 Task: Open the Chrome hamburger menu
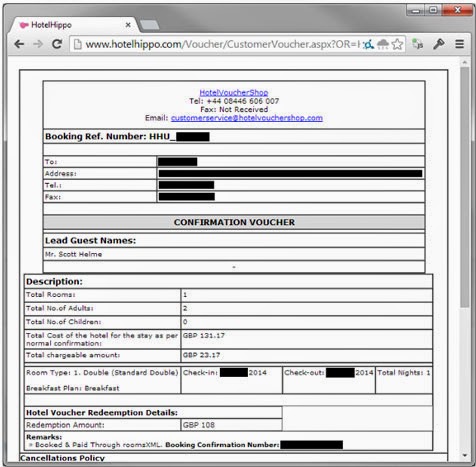point(460,44)
